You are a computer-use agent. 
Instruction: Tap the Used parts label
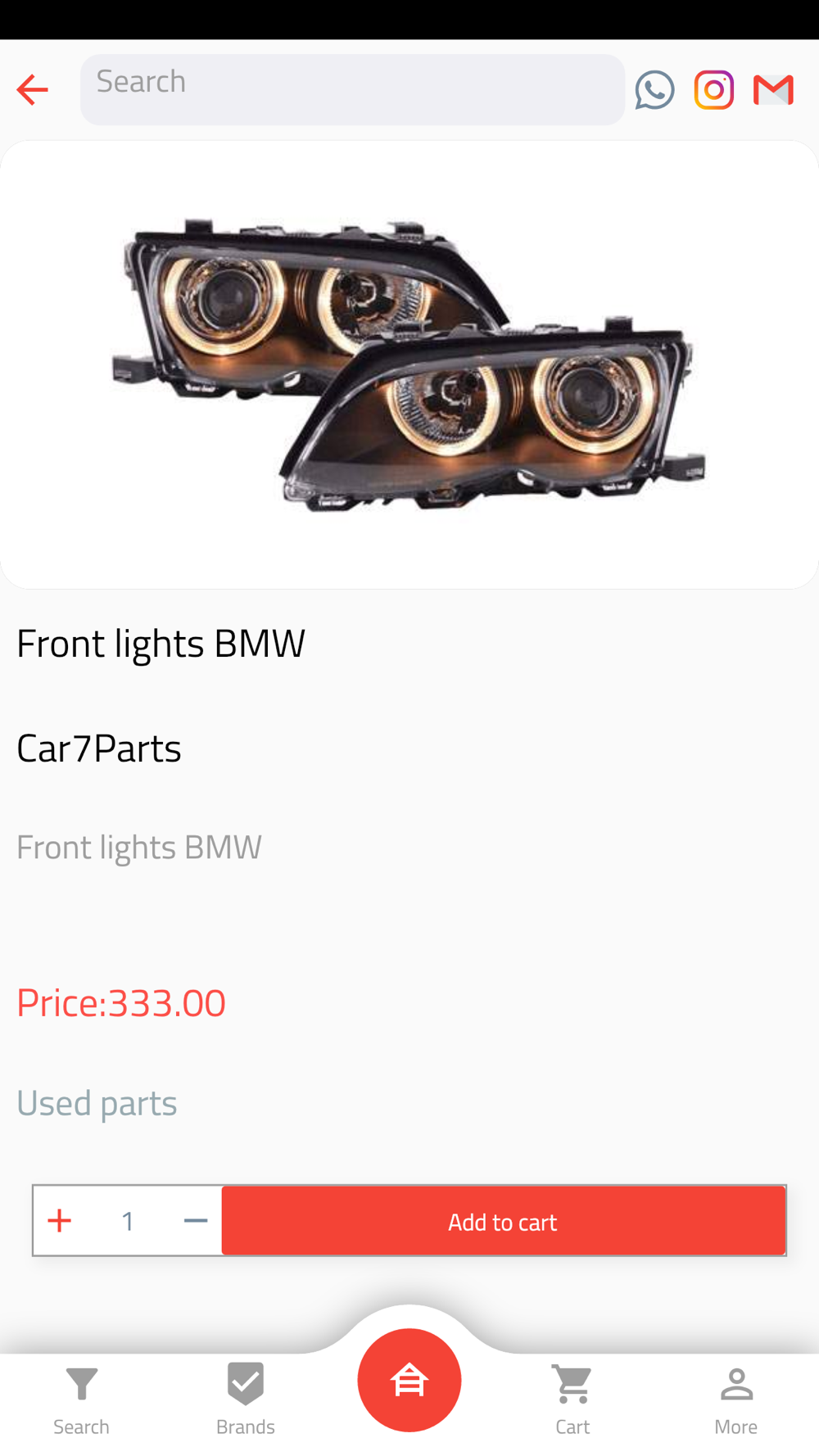click(x=97, y=1103)
